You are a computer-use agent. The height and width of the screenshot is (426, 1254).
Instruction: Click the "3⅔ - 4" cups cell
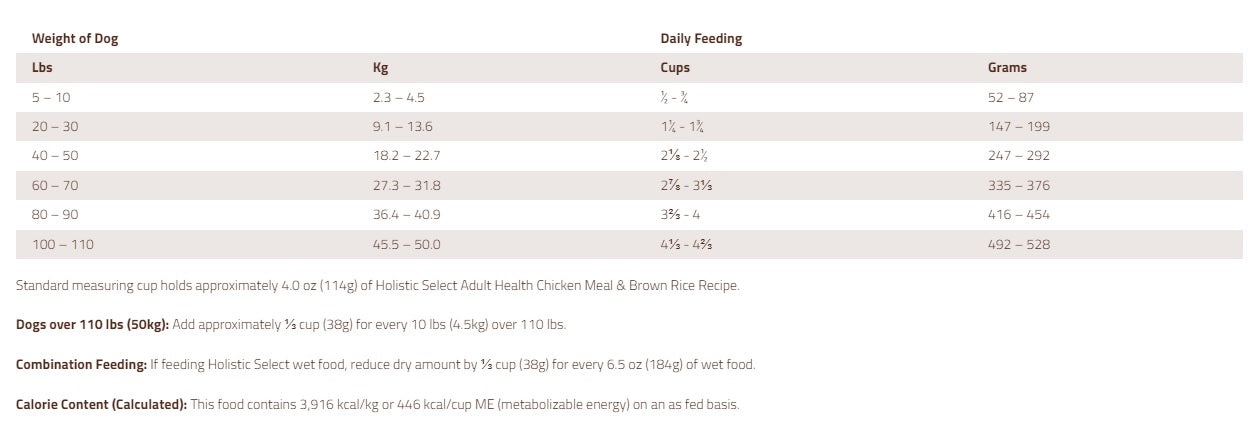pos(680,215)
